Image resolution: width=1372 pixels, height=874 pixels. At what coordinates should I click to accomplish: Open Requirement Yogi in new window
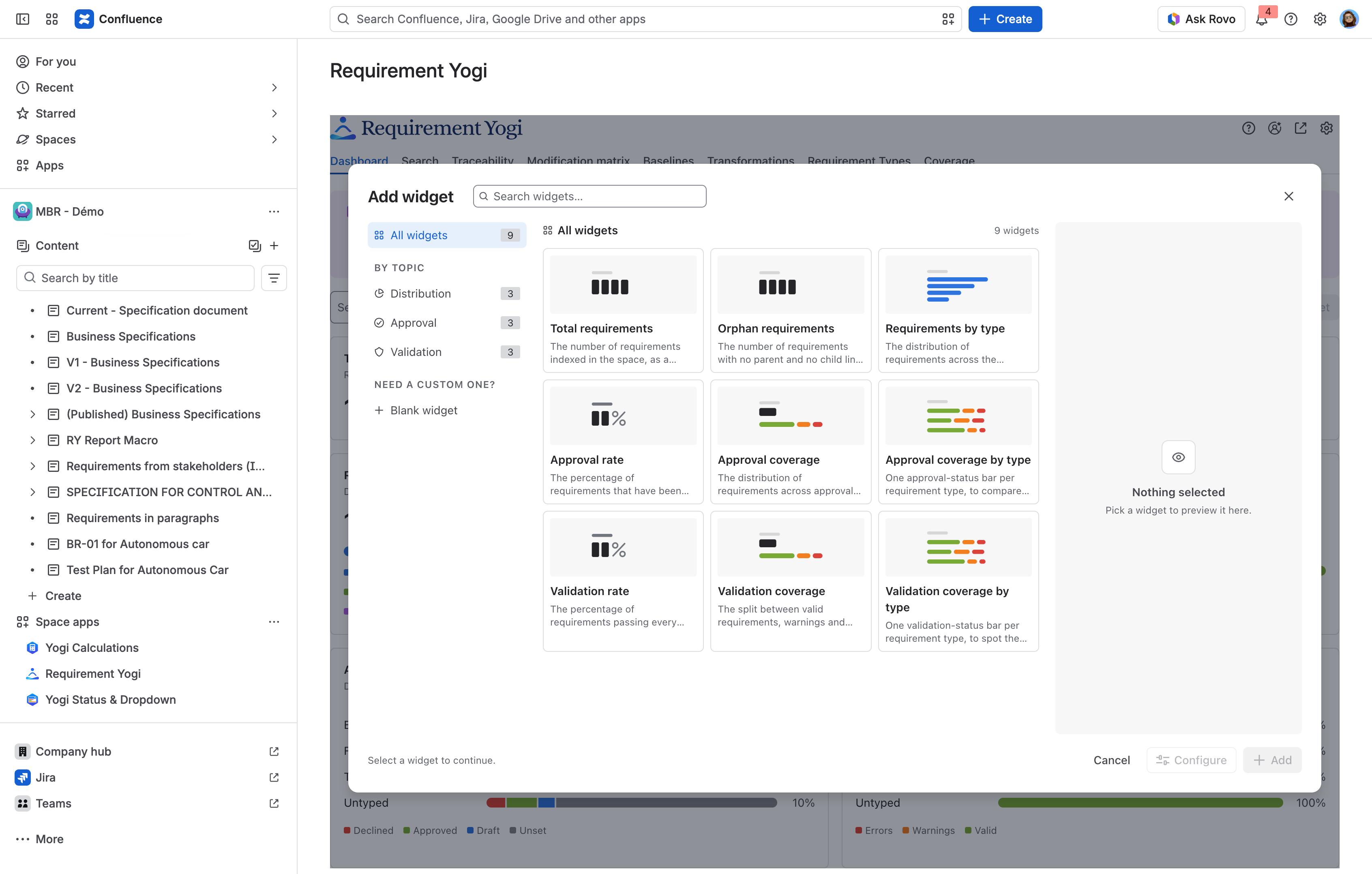[1300, 128]
